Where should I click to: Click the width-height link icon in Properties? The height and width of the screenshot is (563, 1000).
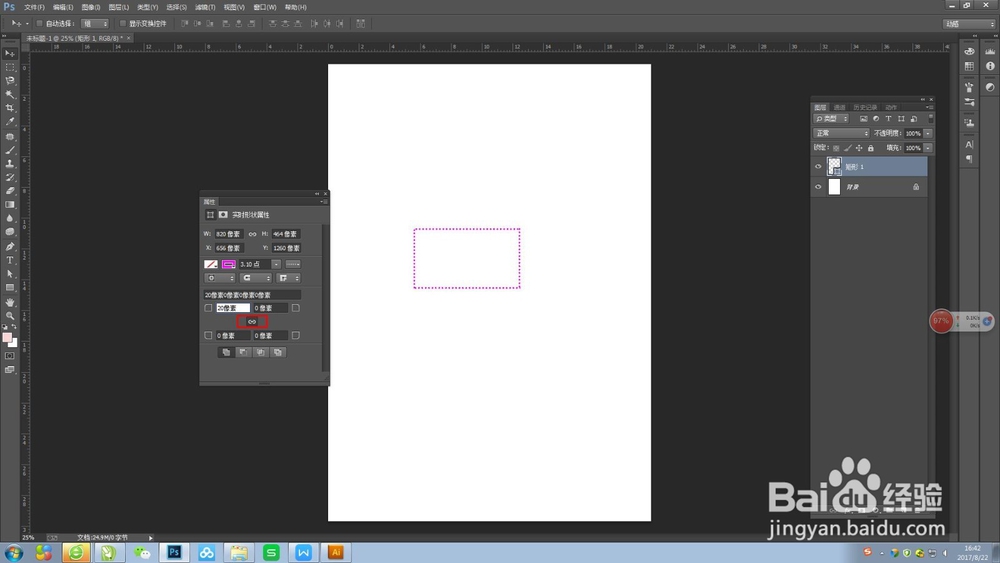click(x=253, y=234)
